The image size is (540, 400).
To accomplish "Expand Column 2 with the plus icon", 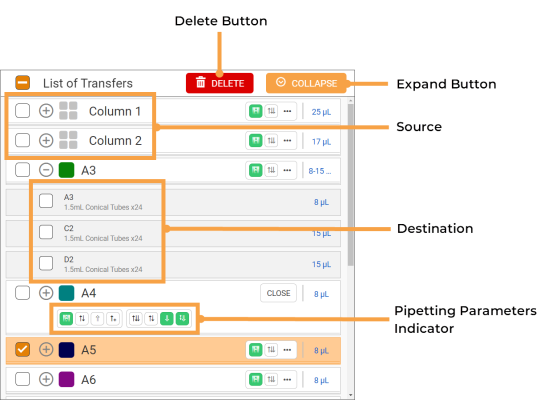I will click(46, 141).
